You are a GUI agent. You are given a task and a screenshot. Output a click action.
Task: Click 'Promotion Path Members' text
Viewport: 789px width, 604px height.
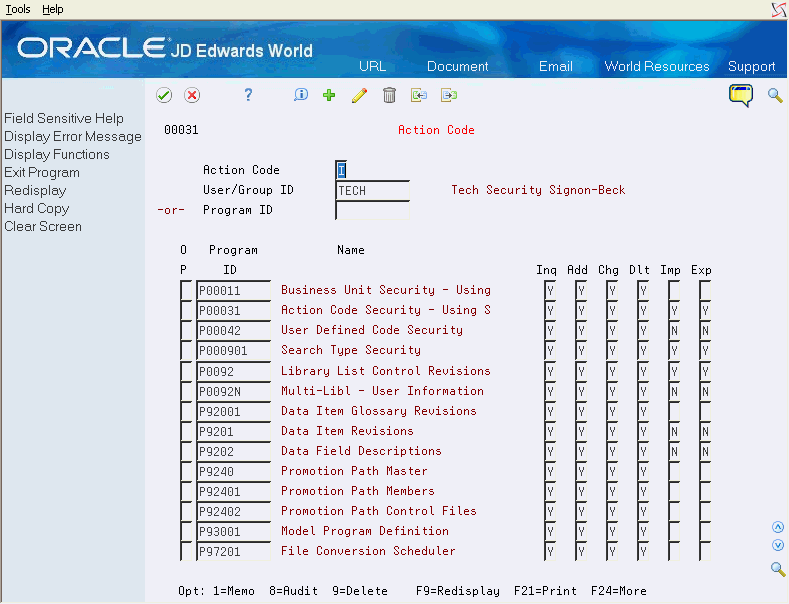pyautogui.click(x=358, y=491)
